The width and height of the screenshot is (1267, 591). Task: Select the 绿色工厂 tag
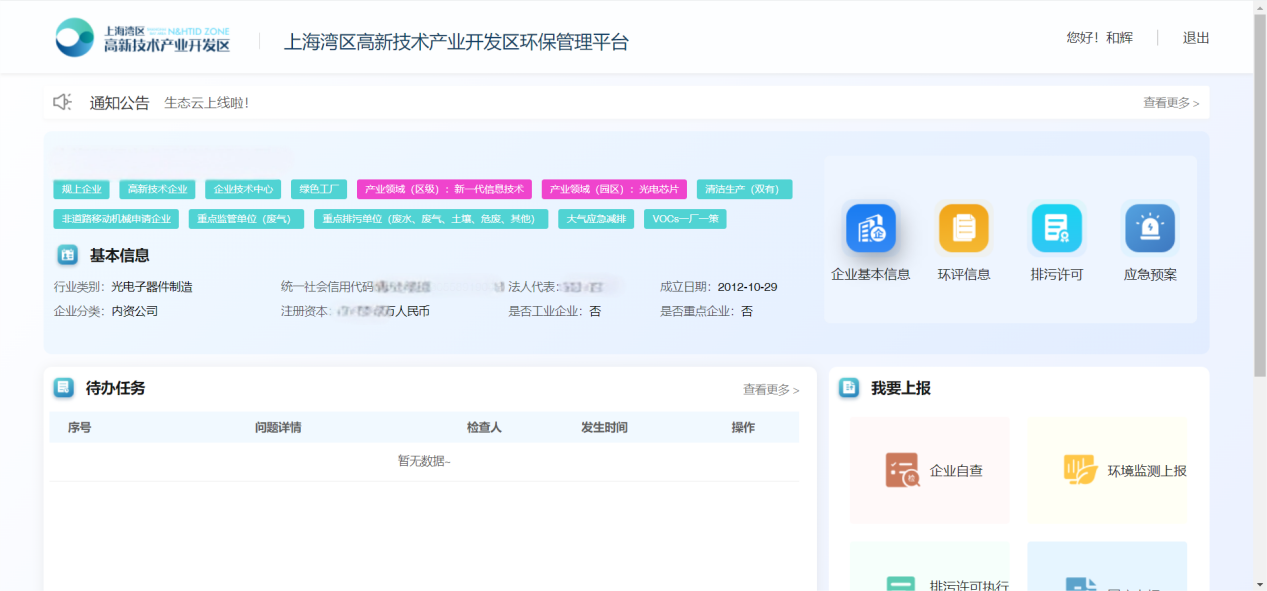pos(319,189)
